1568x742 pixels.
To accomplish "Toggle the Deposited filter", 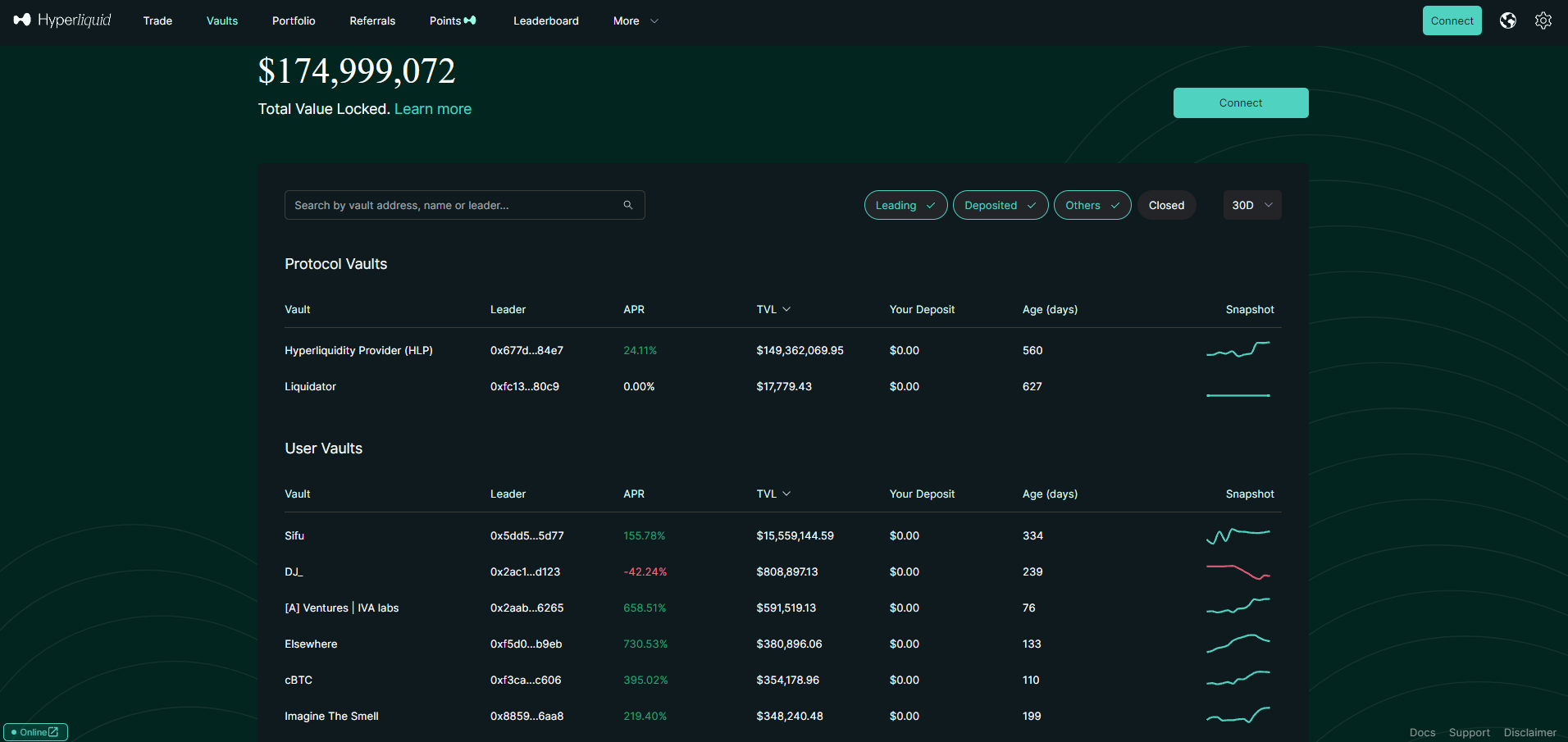I will (1001, 205).
